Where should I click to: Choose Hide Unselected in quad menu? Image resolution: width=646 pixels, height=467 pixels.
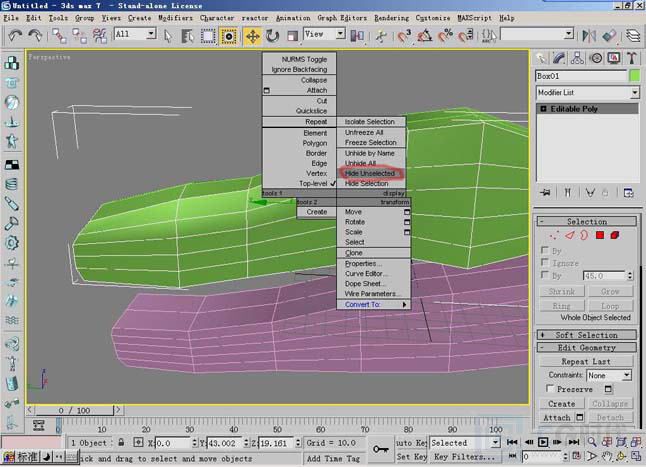[370, 173]
